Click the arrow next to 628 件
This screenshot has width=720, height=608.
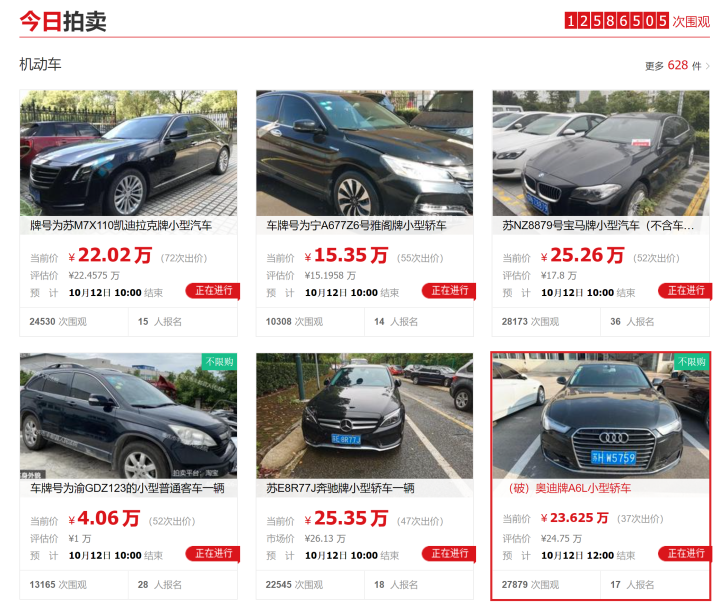tap(708, 66)
